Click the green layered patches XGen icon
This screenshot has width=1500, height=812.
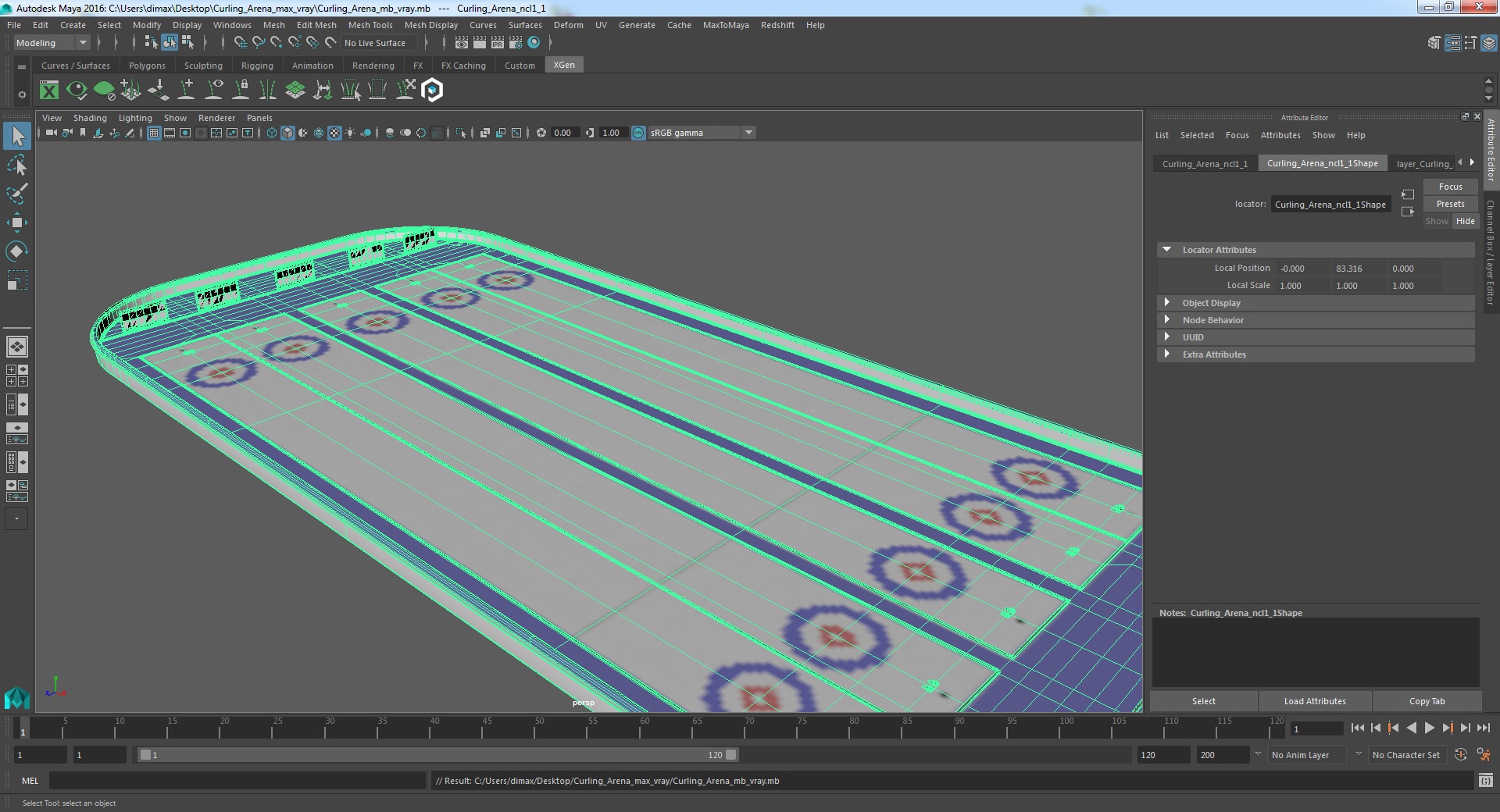295,91
